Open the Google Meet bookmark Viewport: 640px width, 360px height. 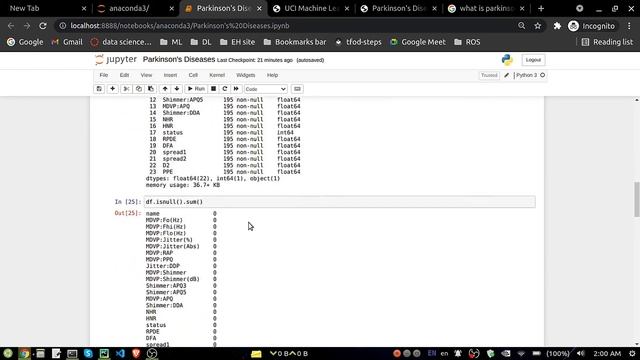(x=418, y=42)
